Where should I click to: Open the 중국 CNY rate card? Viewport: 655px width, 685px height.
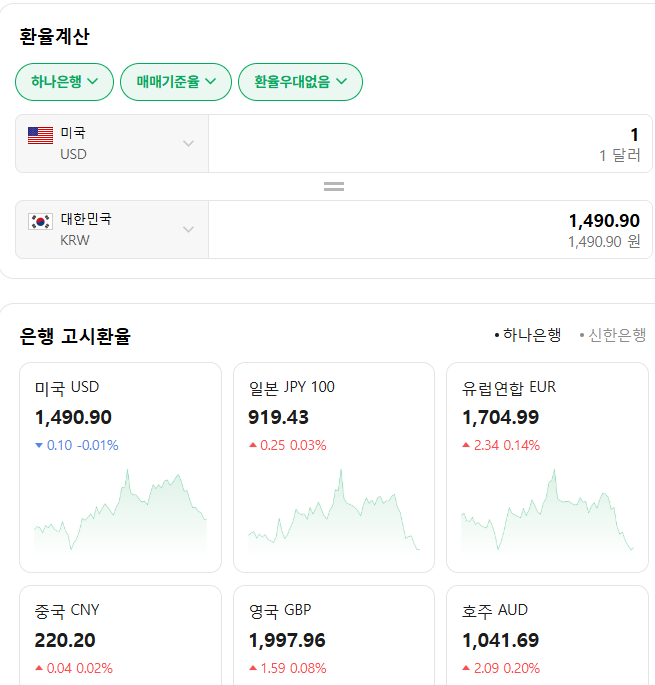tap(120, 635)
